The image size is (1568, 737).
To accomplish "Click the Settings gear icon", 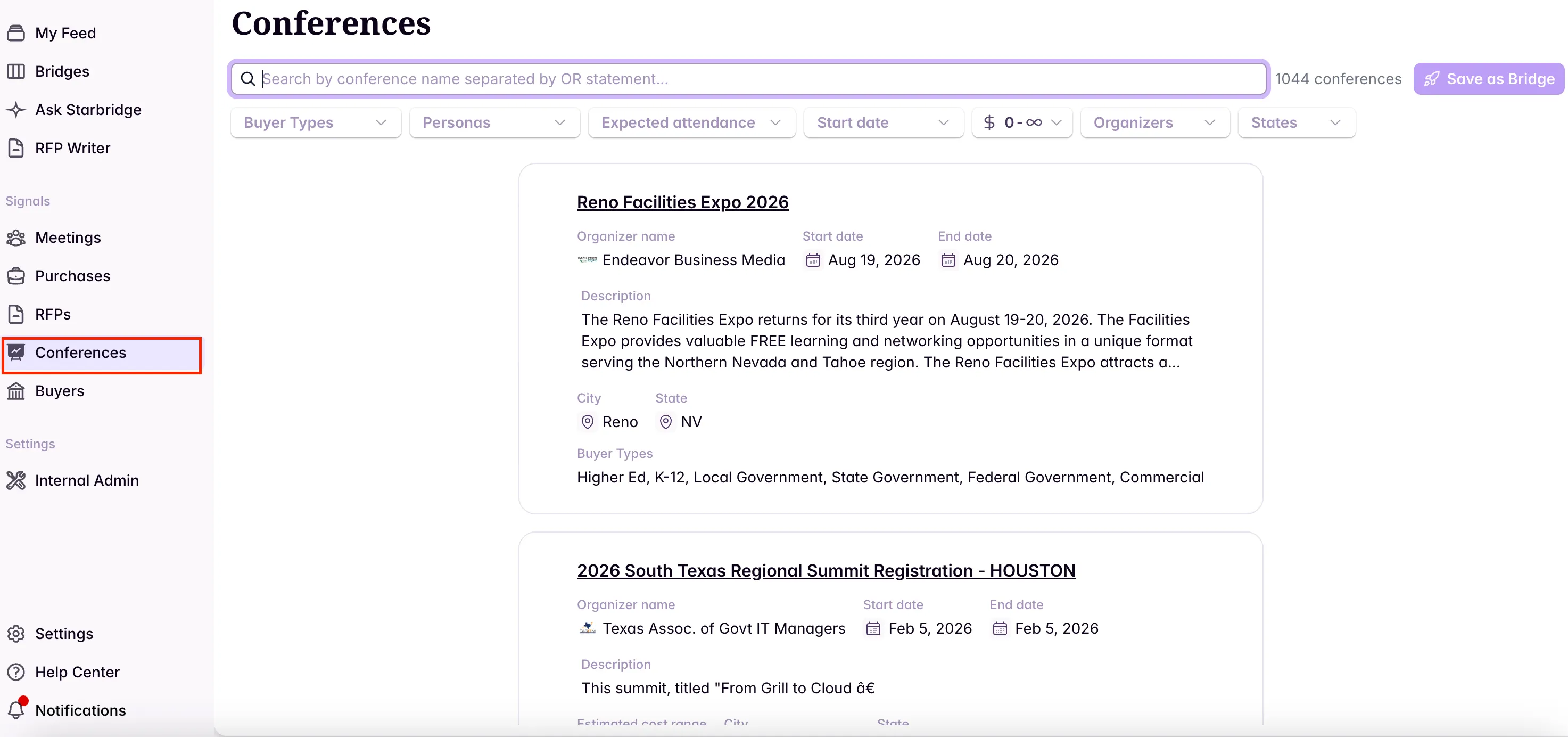I will 16,634.
